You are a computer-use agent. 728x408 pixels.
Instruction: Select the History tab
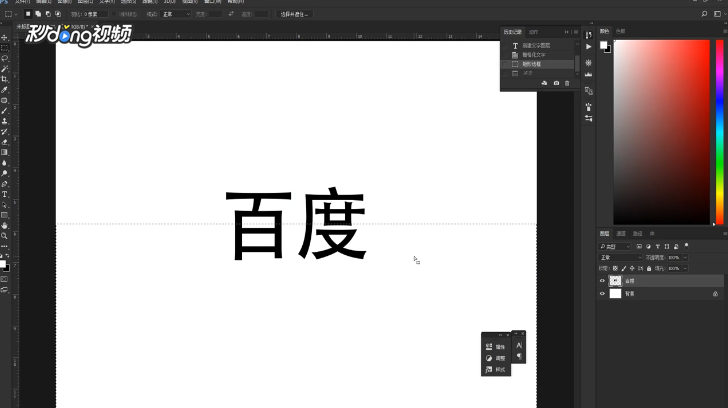point(513,32)
